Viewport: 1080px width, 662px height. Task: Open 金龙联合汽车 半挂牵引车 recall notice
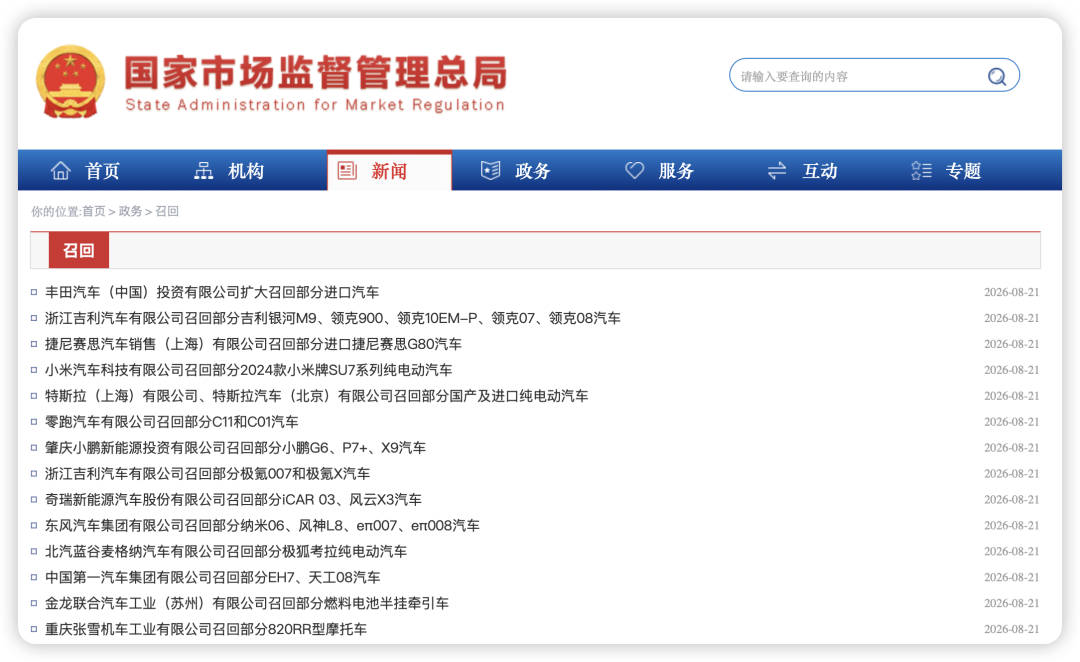(247, 603)
